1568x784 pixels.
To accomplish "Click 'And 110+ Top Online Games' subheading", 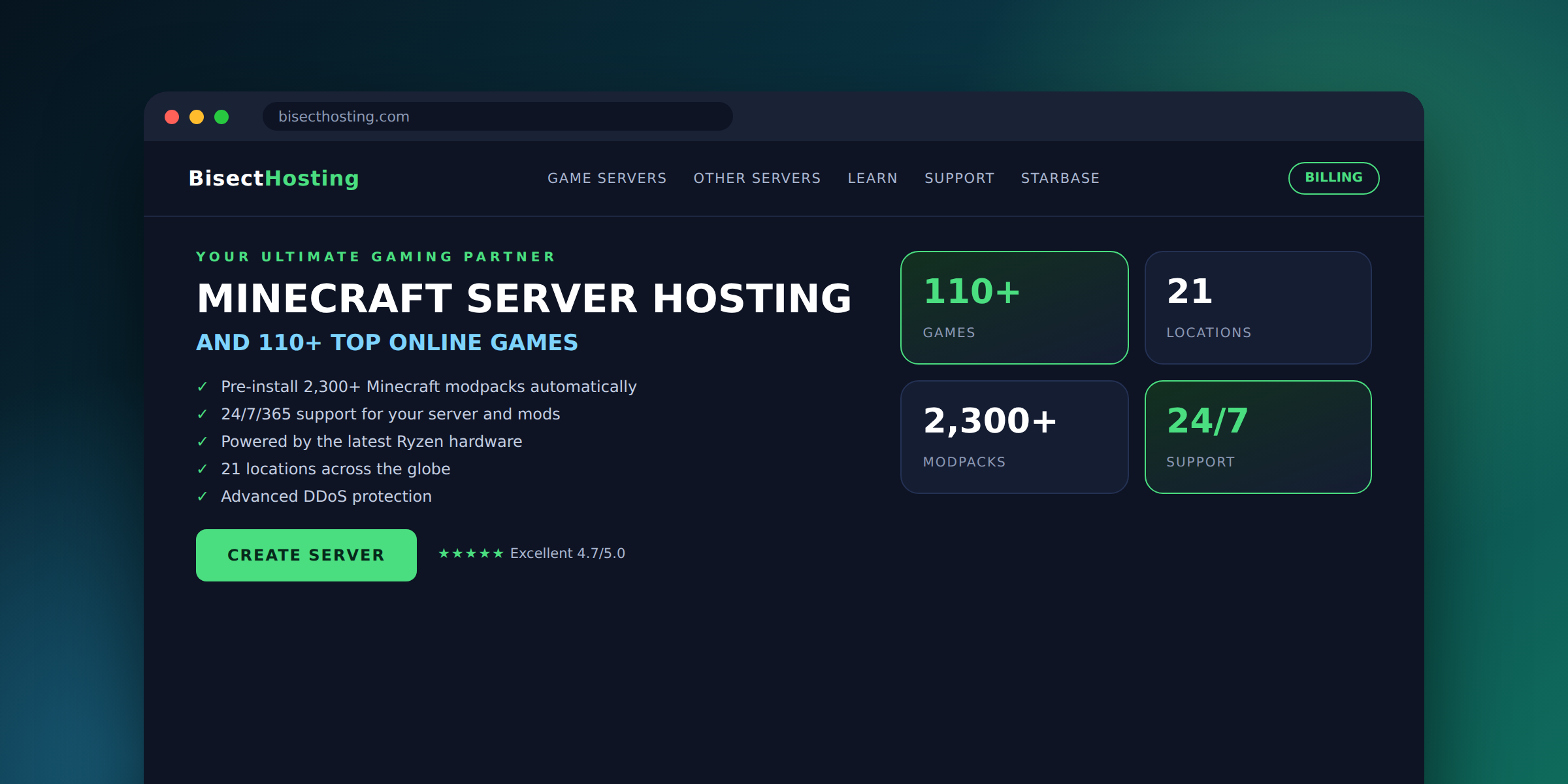I will pos(387,342).
